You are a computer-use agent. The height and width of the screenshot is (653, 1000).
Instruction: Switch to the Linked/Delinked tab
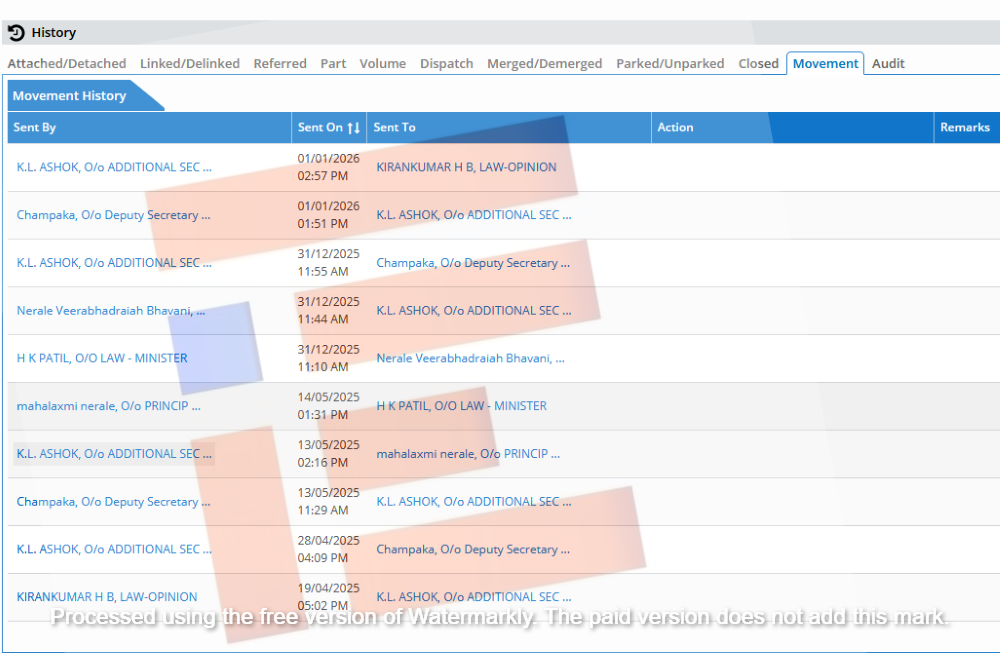click(189, 63)
